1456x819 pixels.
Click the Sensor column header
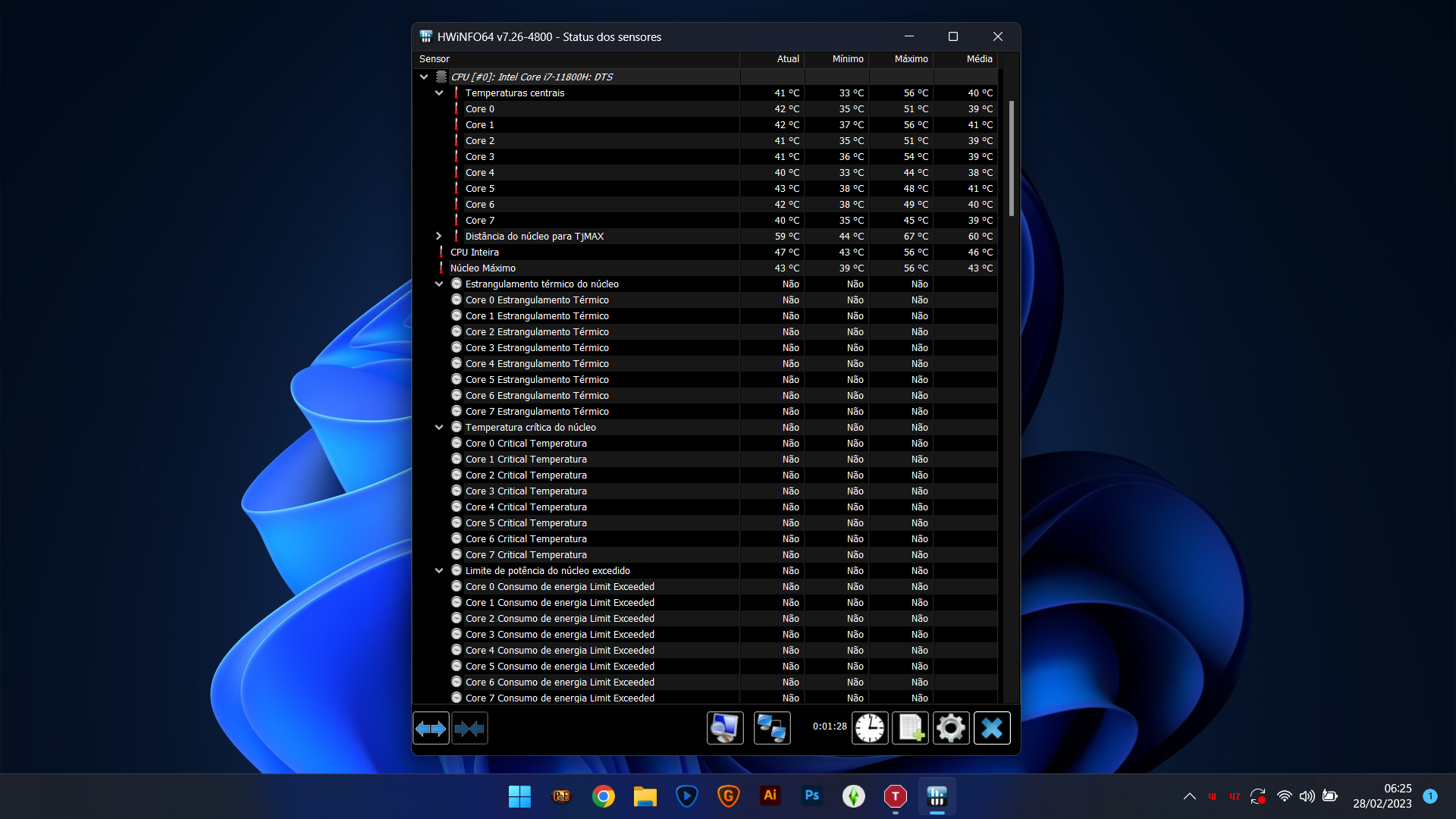576,59
